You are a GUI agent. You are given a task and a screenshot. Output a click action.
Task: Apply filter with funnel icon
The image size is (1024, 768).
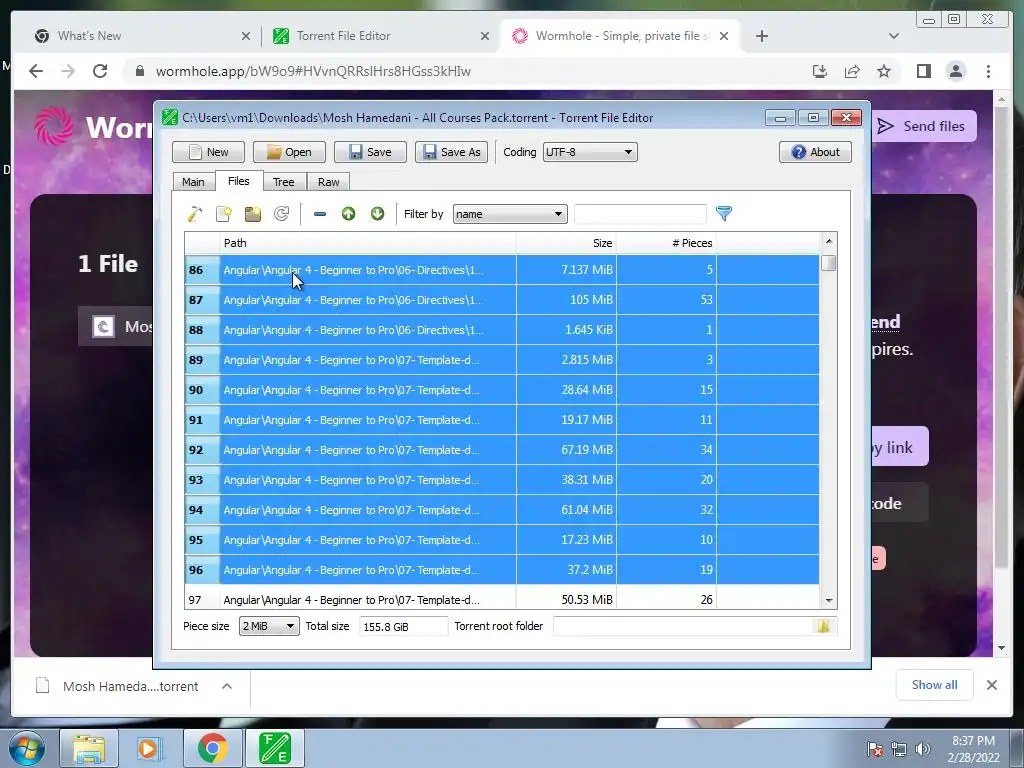724,214
